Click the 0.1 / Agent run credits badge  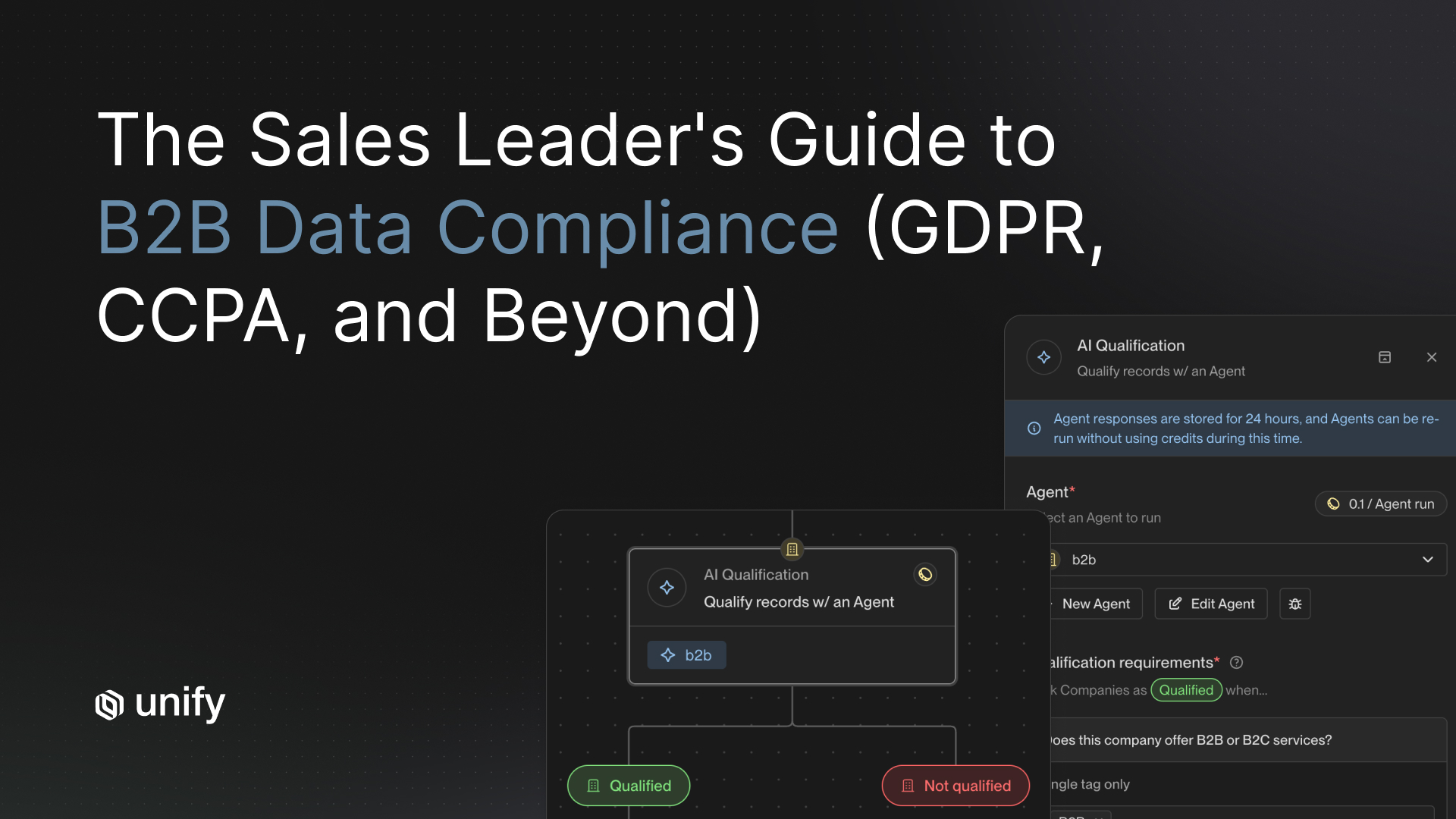pyautogui.click(x=1380, y=504)
